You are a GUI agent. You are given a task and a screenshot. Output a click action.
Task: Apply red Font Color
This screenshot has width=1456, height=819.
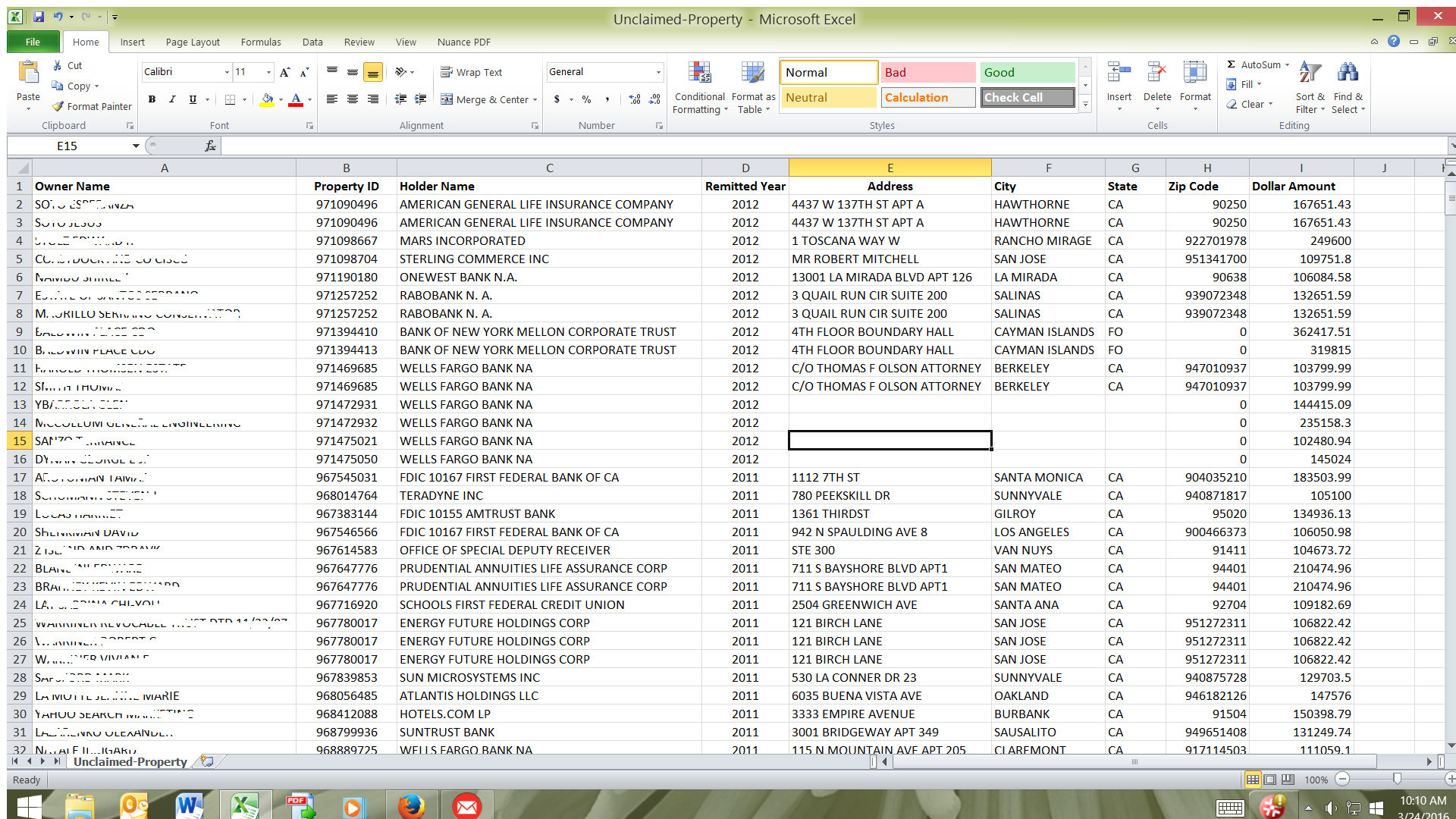click(x=296, y=99)
